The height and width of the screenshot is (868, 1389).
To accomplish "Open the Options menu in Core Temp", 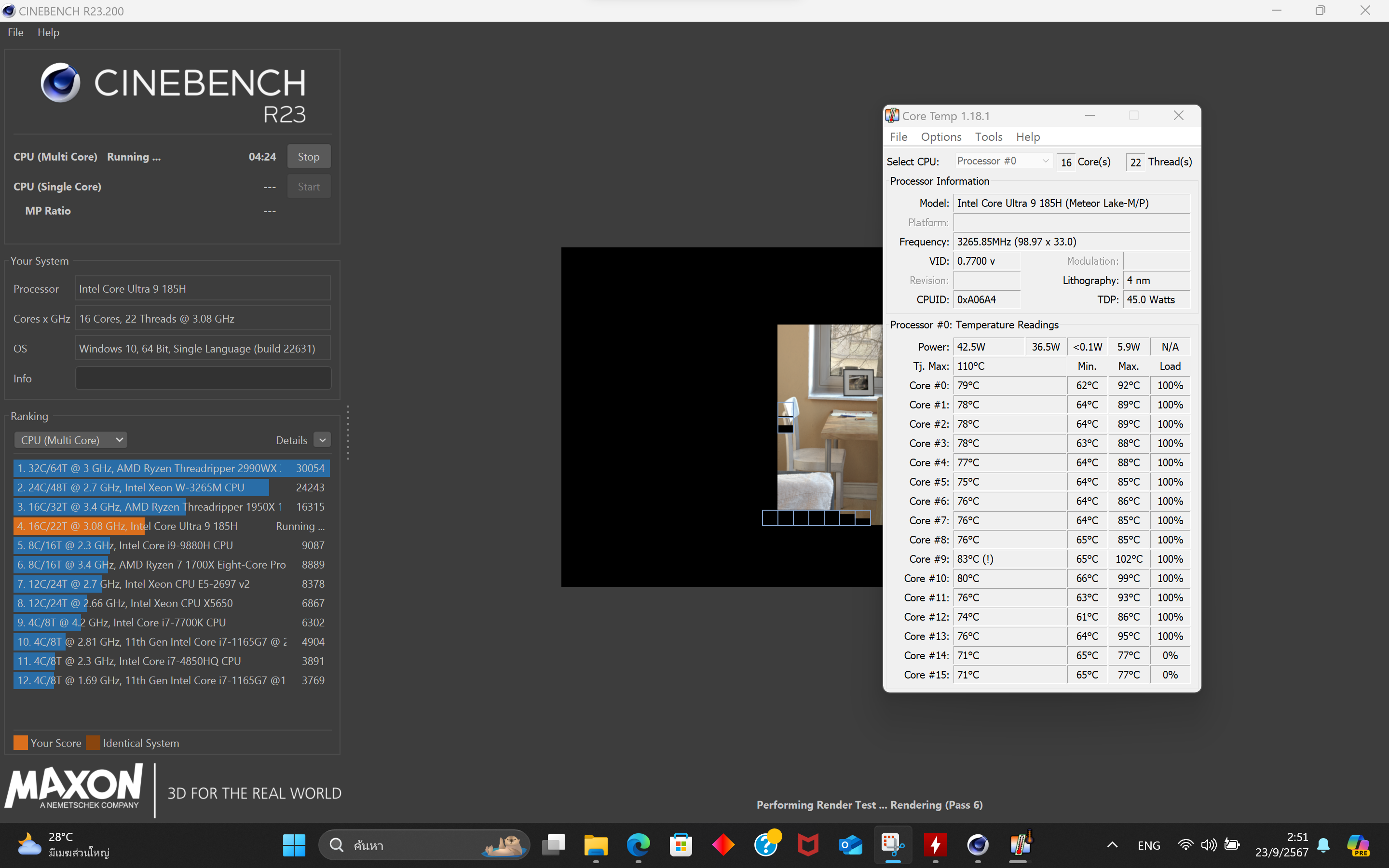I will (x=941, y=136).
